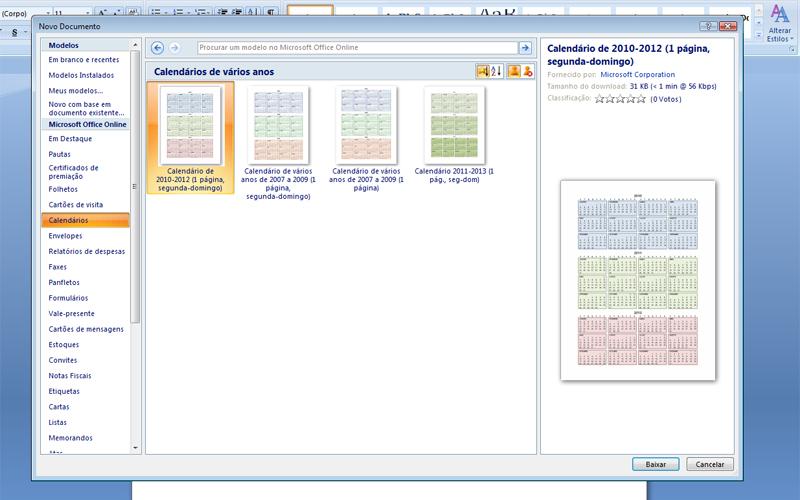
Task: Select the Envelopes template category
Action: [x=66, y=236]
